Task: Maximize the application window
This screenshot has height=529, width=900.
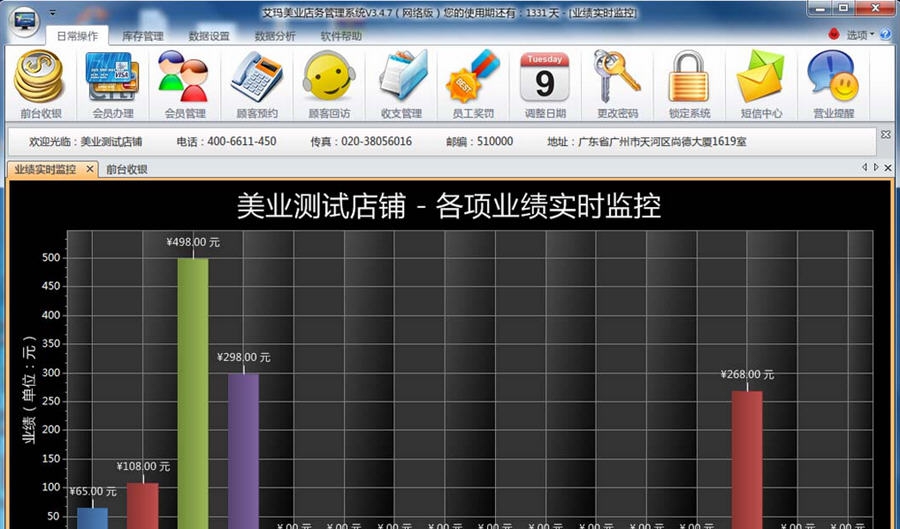Action: tap(843, 8)
